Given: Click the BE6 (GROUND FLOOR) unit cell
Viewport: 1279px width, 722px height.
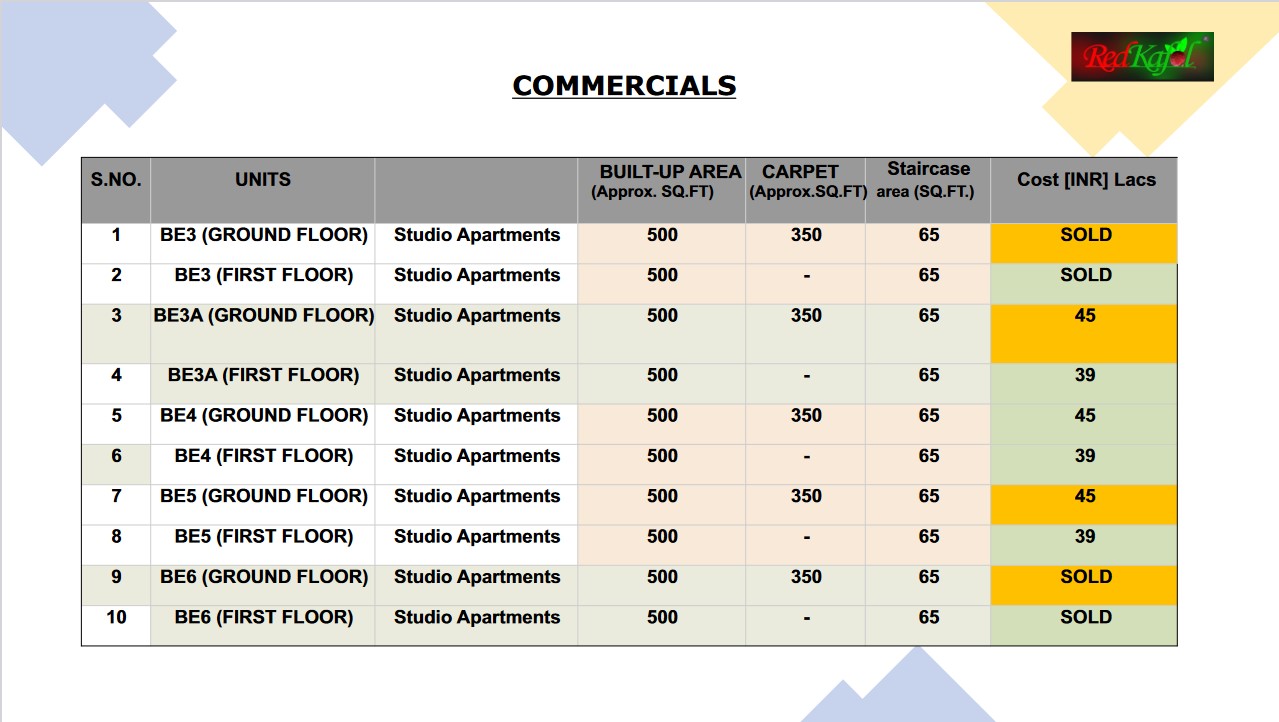Looking at the screenshot, I should [263, 577].
